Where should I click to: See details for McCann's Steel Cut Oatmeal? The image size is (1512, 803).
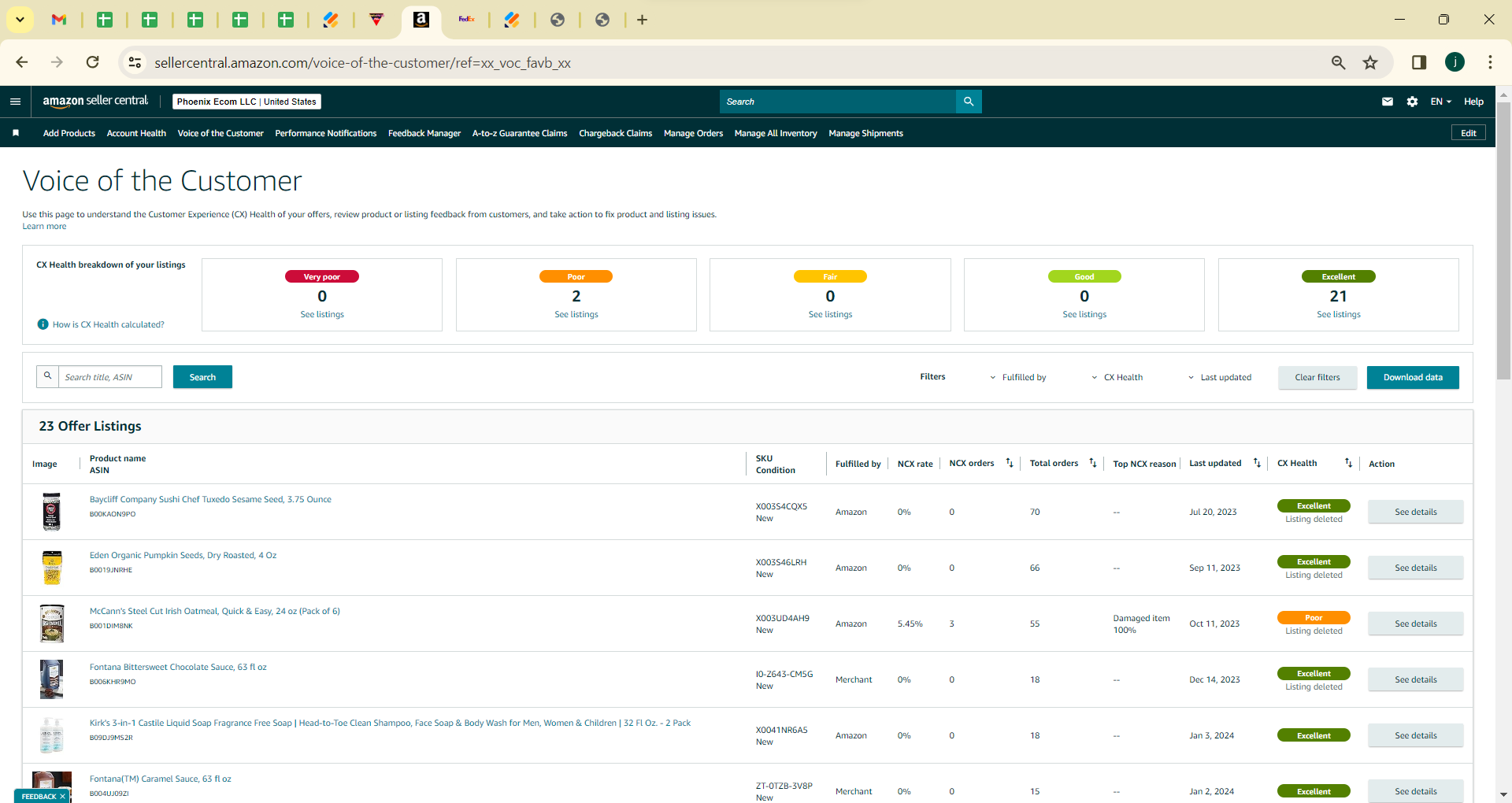click(x=1416, y=624)
